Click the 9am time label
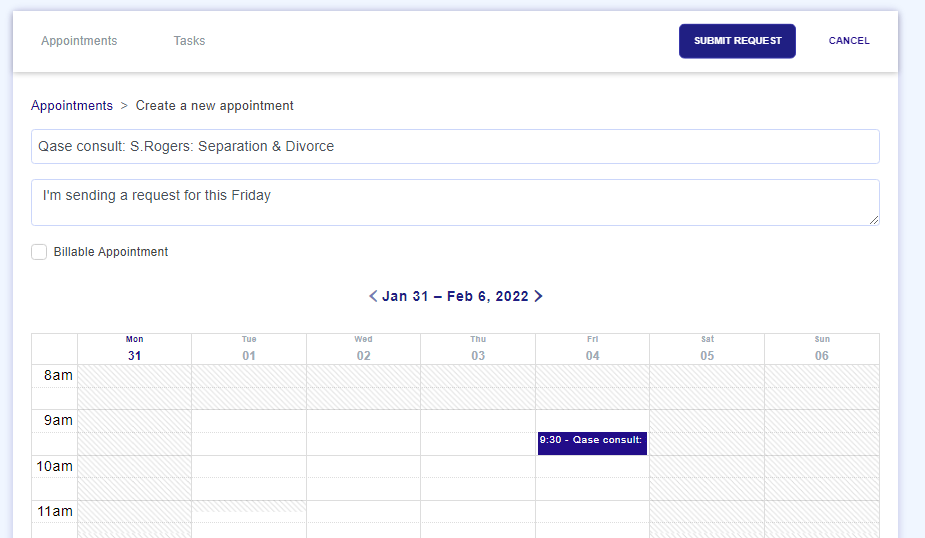The width and height of the screenshot is (925, 538). (x=58, y=421)
